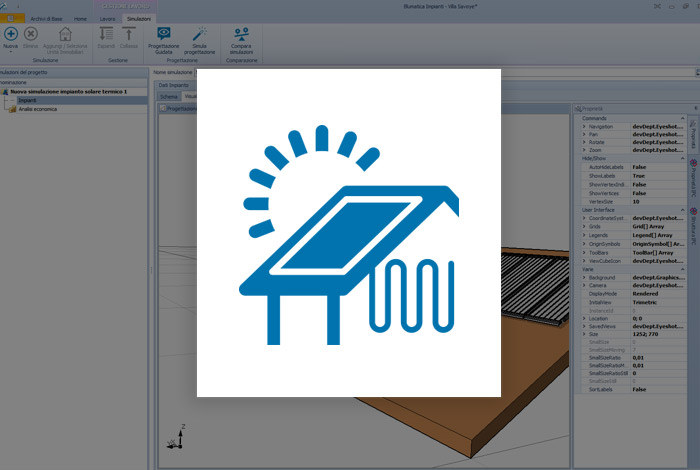This screenshot has width=700, height=470.
Task: Click the Collassa tree icon
Action: 129,34
